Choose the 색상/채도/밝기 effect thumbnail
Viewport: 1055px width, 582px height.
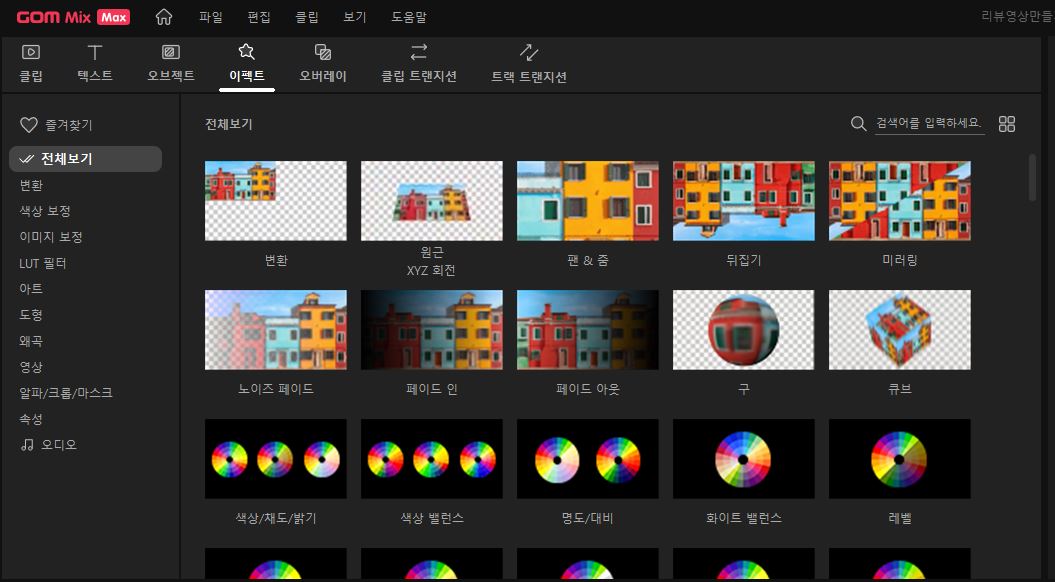click(276, 459)
